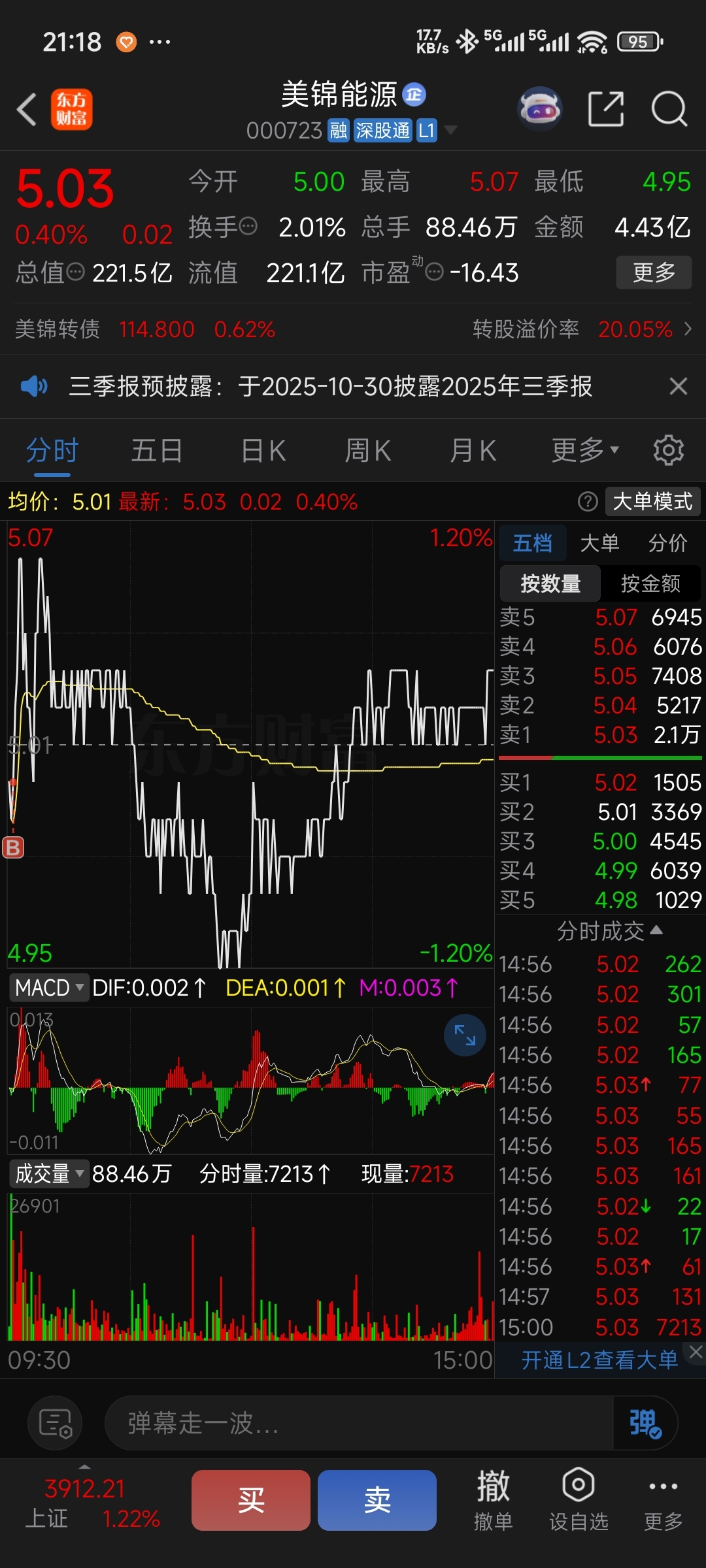Tap the 换手 info icon
706x1568 pixels.
point(248,227)
